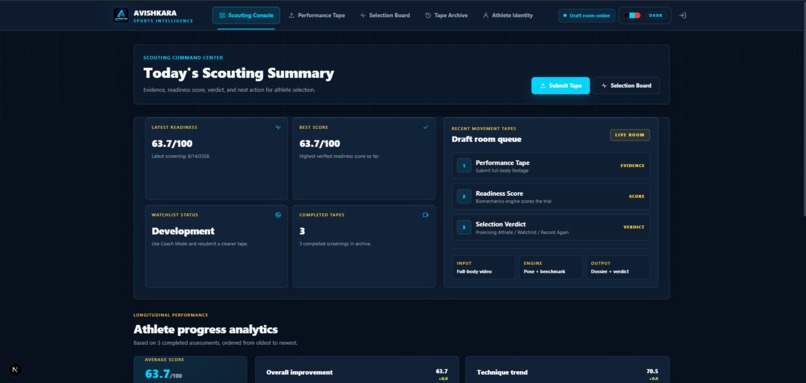Click the Today's Scouting Summary heading
This screenshot has width=806, height=383.
[x=239, y=74]
